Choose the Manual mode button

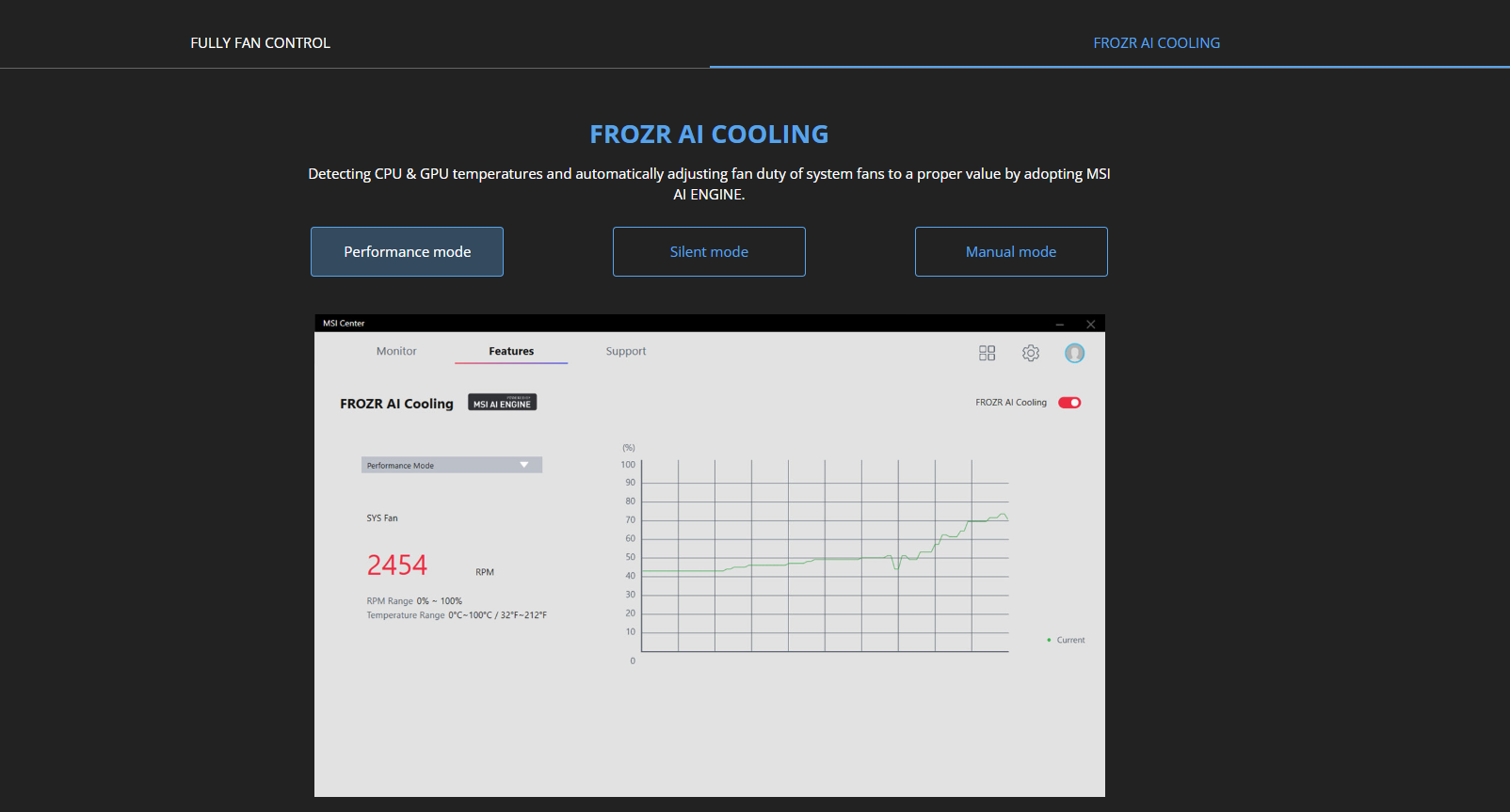pos(1011,252)
